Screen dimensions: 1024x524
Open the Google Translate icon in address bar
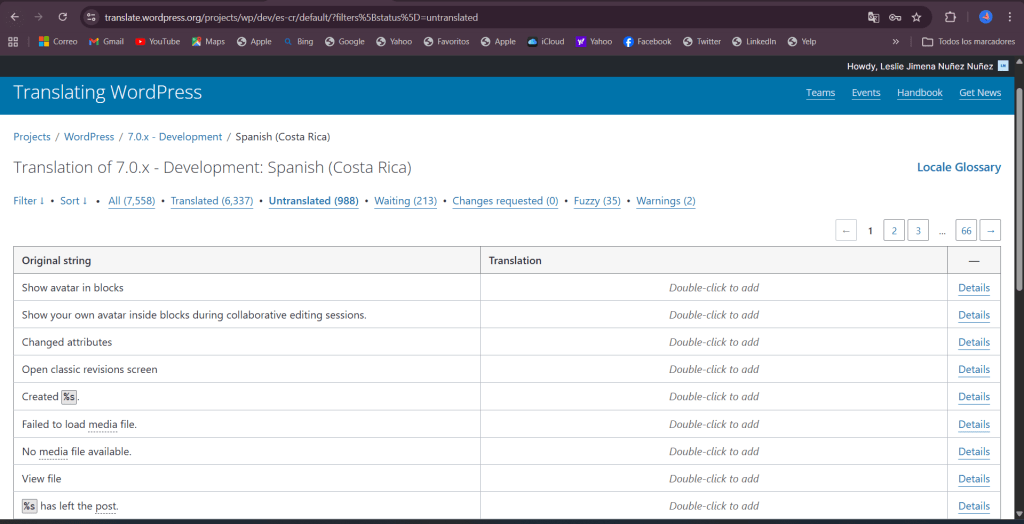pos(873,17)
